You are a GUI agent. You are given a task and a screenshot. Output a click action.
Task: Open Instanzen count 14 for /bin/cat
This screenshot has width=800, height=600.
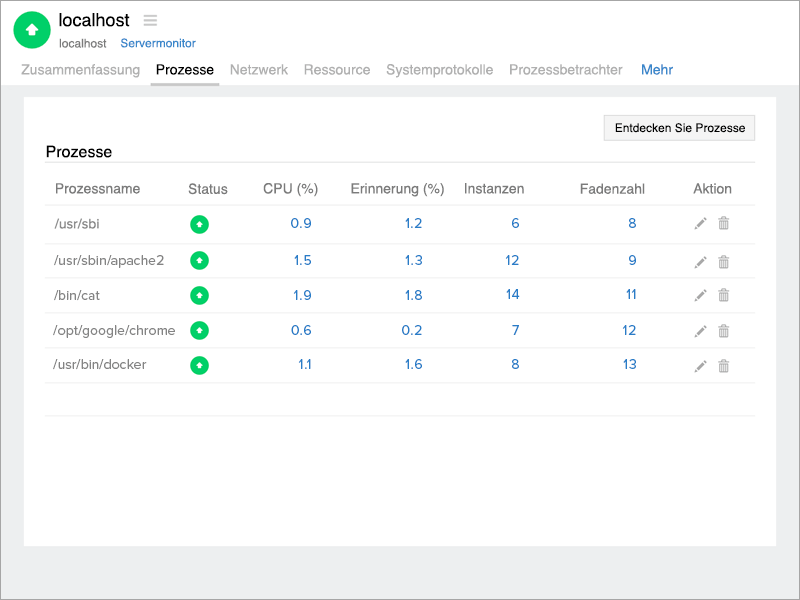(x=512, y=294)
